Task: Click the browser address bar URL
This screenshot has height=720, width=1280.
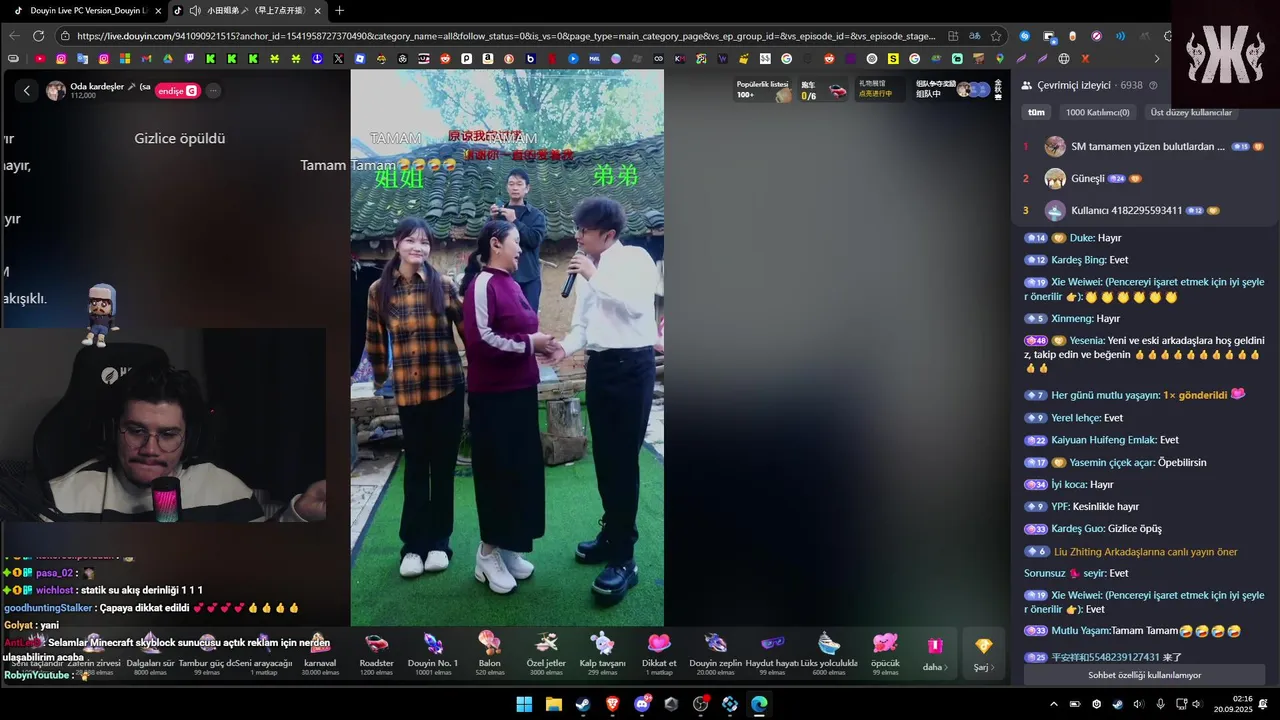Action: pos(505,36)
